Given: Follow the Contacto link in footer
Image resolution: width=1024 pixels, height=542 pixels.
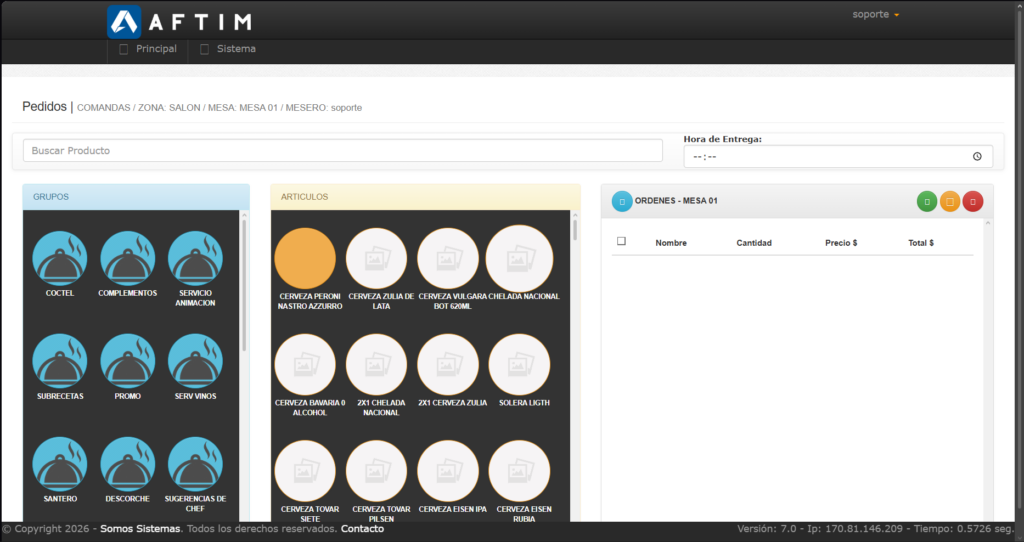Looking at the screenshot, I should [362, 529].
